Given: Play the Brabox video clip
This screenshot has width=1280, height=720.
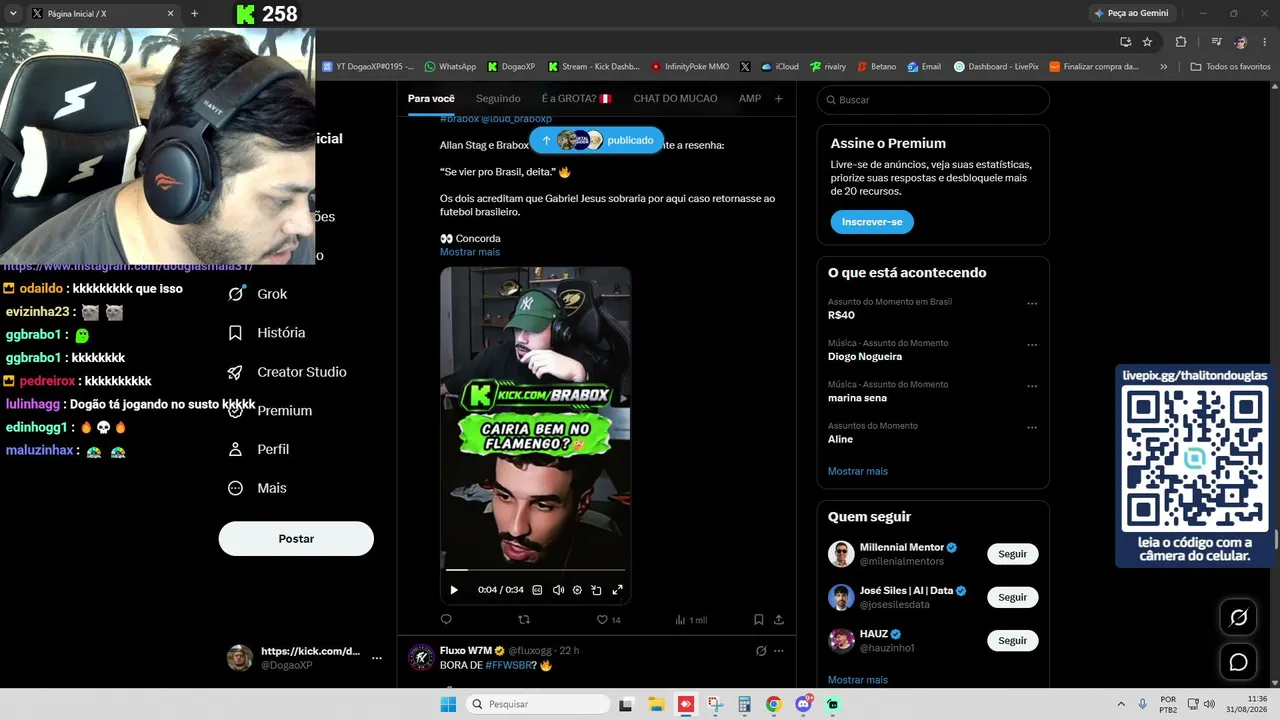Looking at the screenshot, I should (x=454, y=590).
